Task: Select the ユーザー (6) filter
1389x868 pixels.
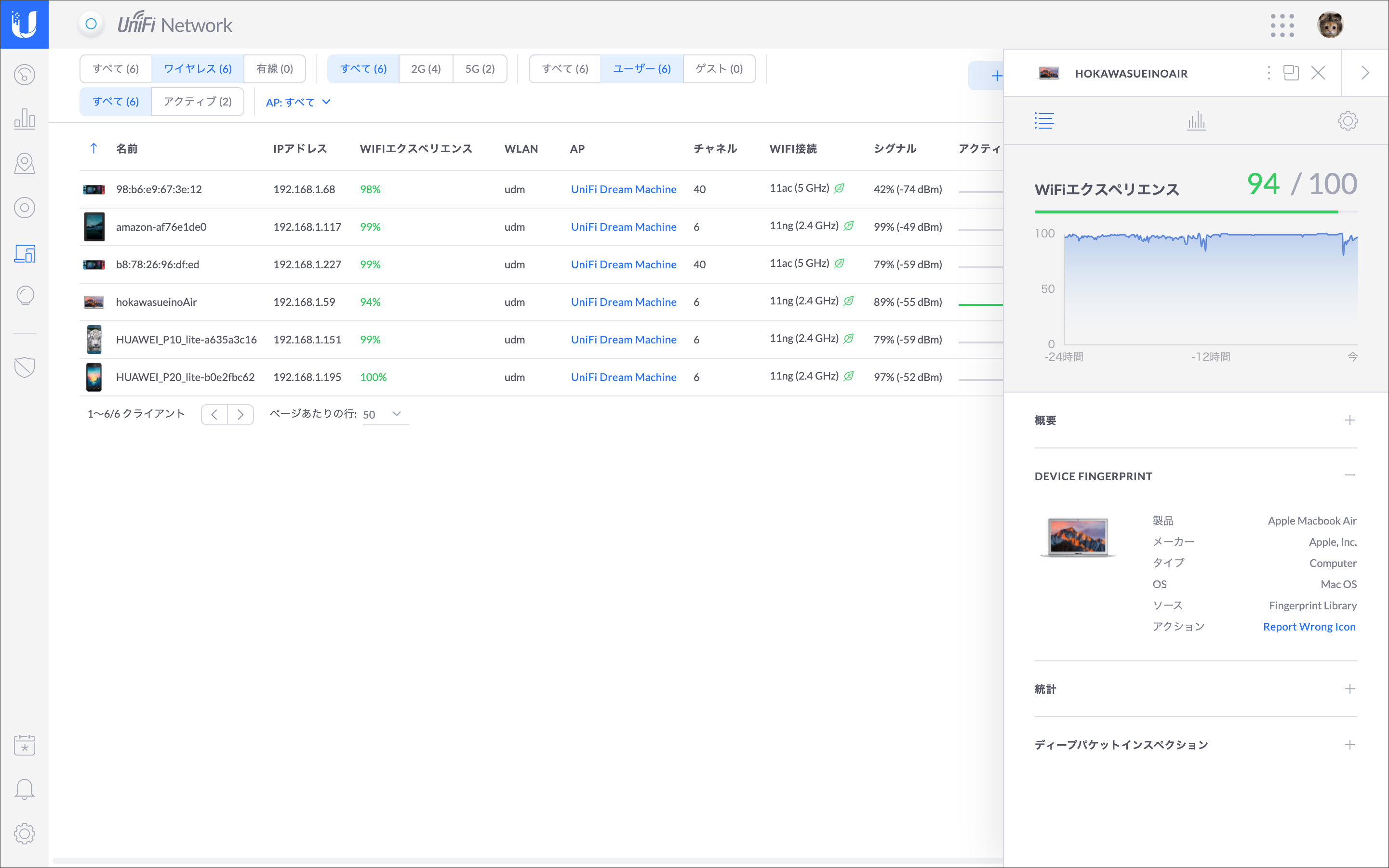Action: click(641, 69)
